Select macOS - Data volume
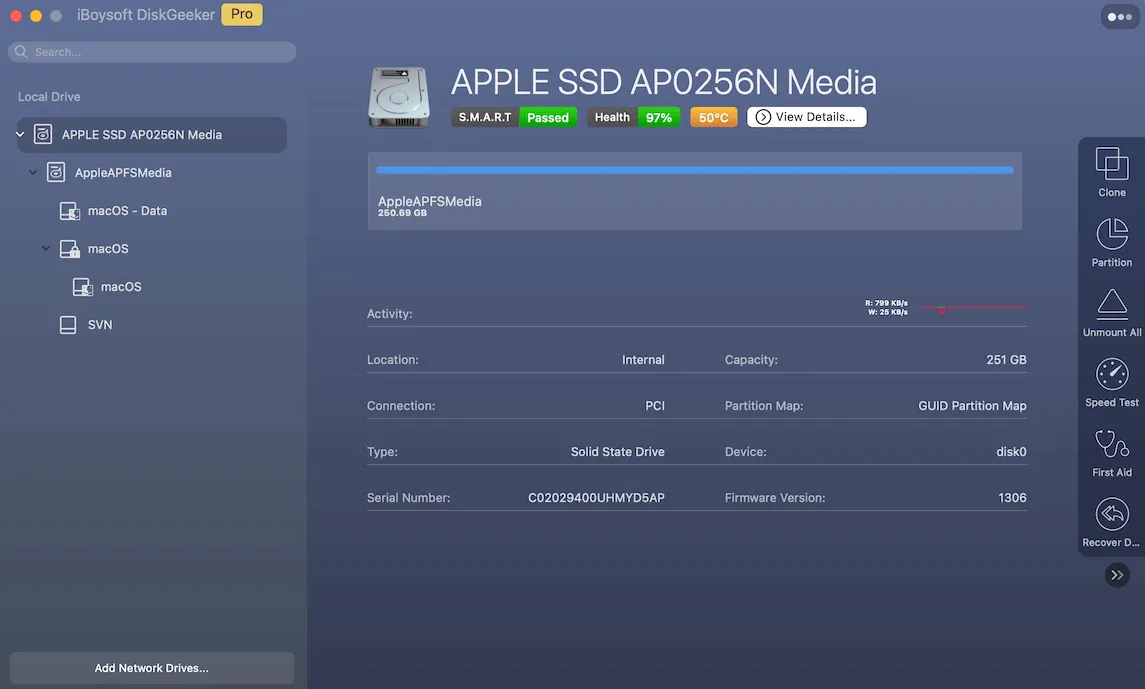This screenshot has height=689, width=1145. (x=126, y=211)
